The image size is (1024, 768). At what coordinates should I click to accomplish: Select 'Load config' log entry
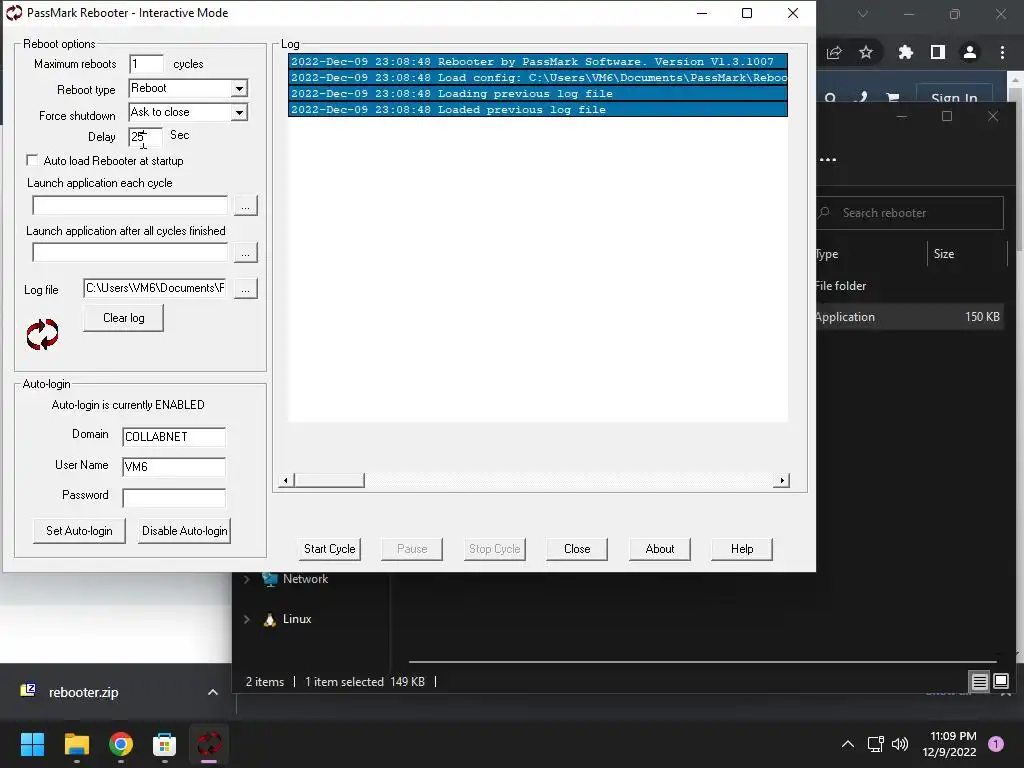click(537, 78)
